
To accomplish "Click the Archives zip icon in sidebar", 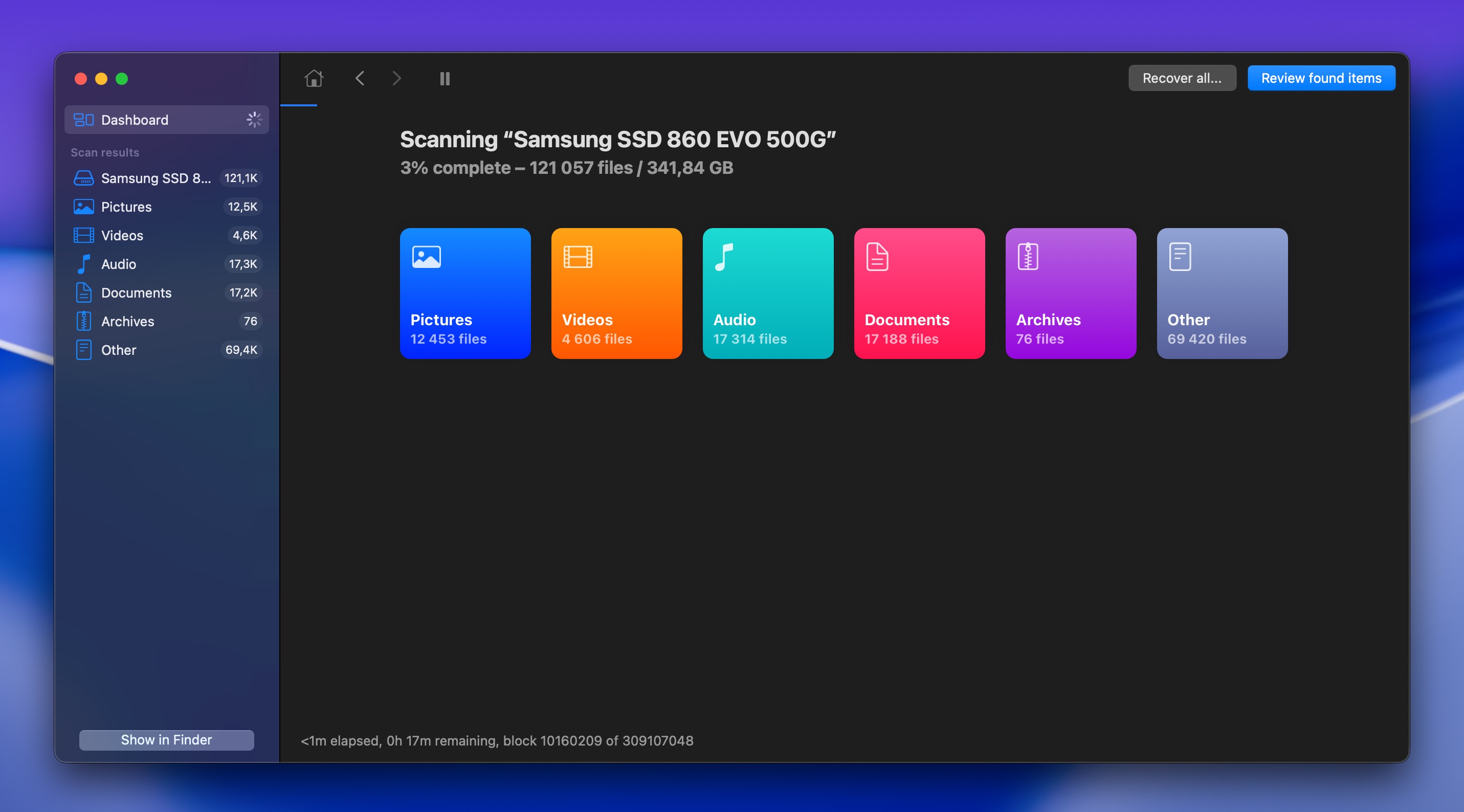I will click(83, 321).
